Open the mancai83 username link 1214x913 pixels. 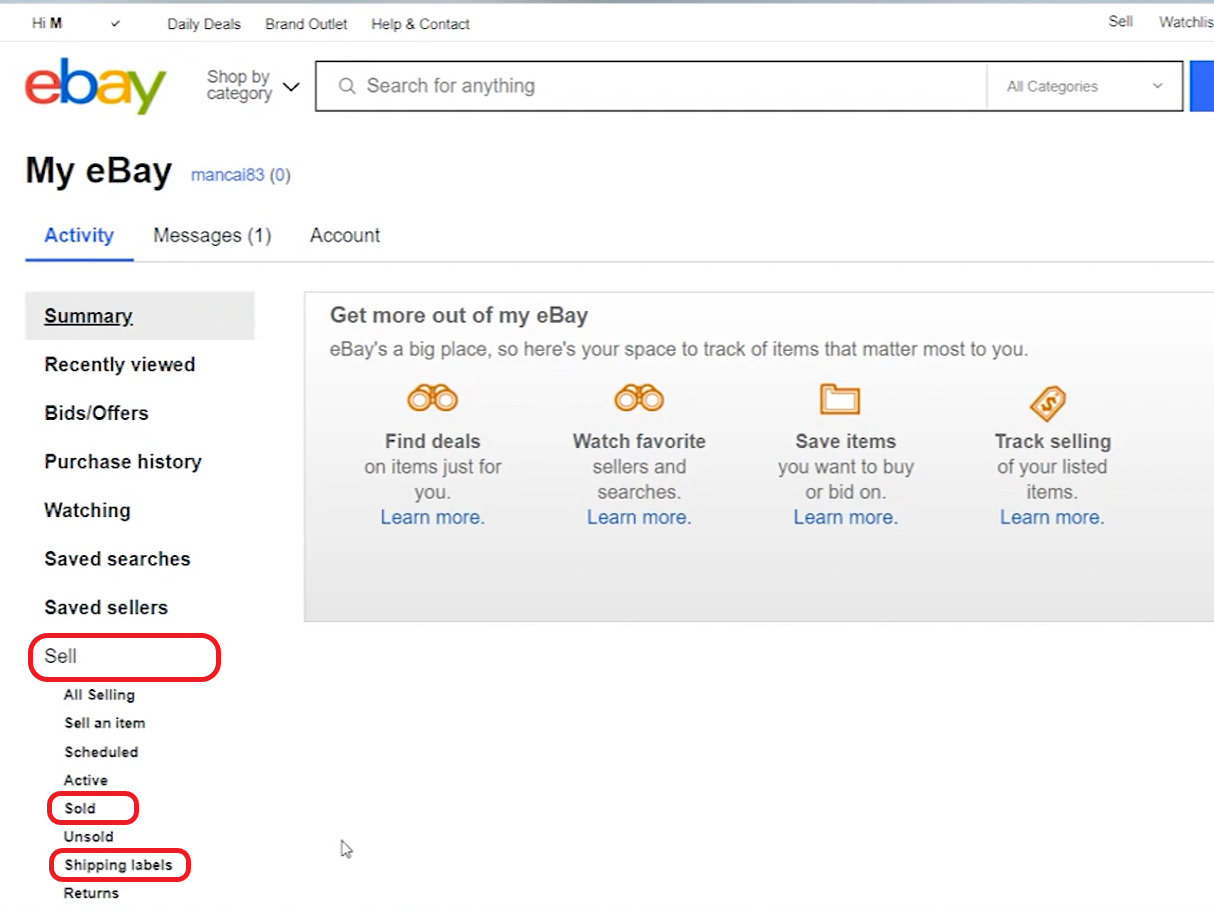coord(227,175)
